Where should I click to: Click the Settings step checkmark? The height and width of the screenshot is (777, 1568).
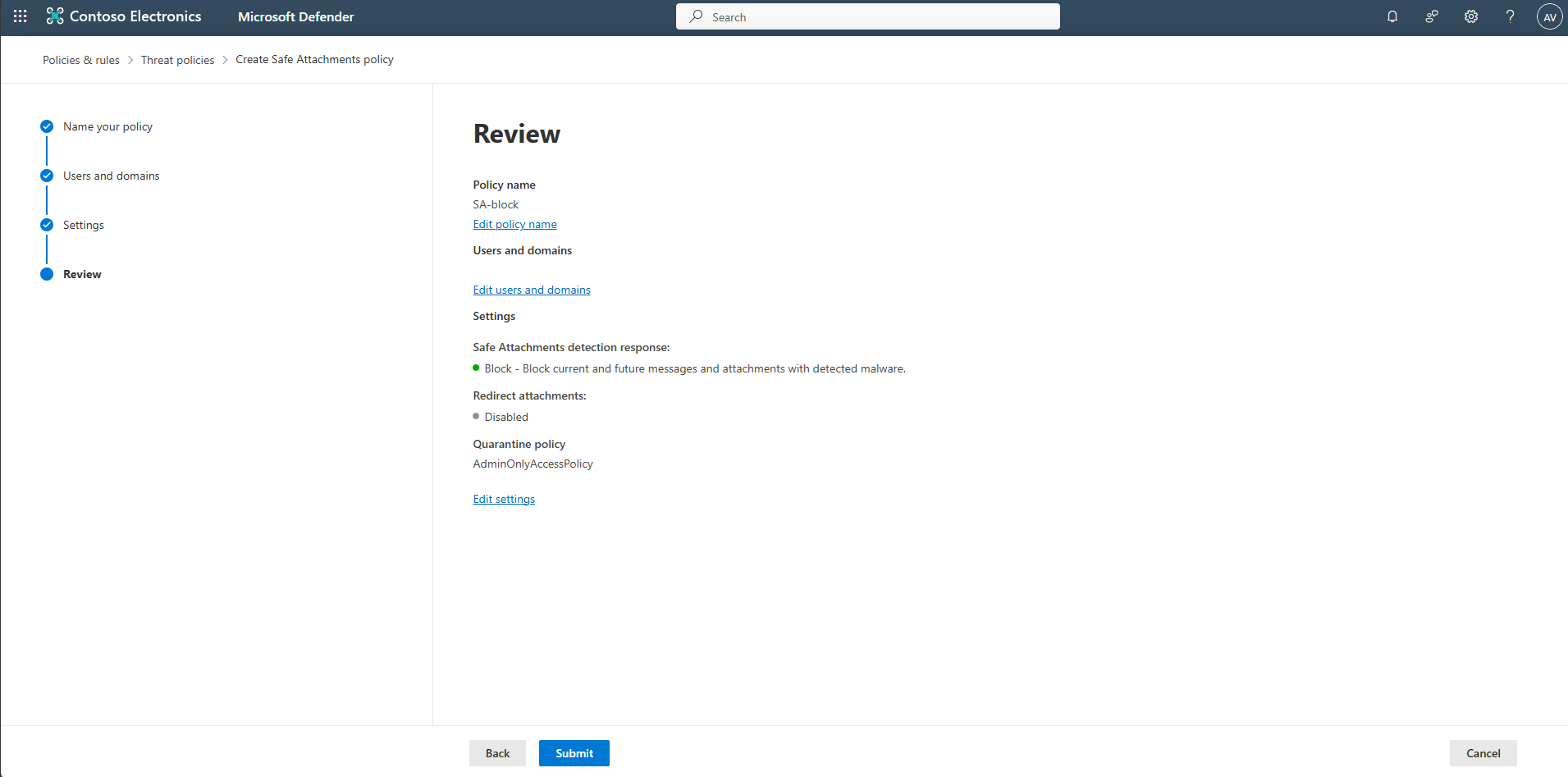(x=47, y=225)
